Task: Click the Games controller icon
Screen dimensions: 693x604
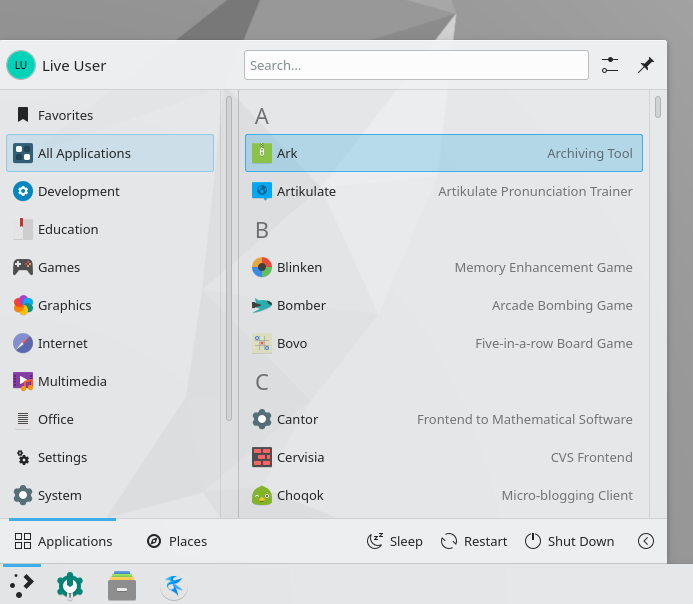Action: (x=23, y=267)
